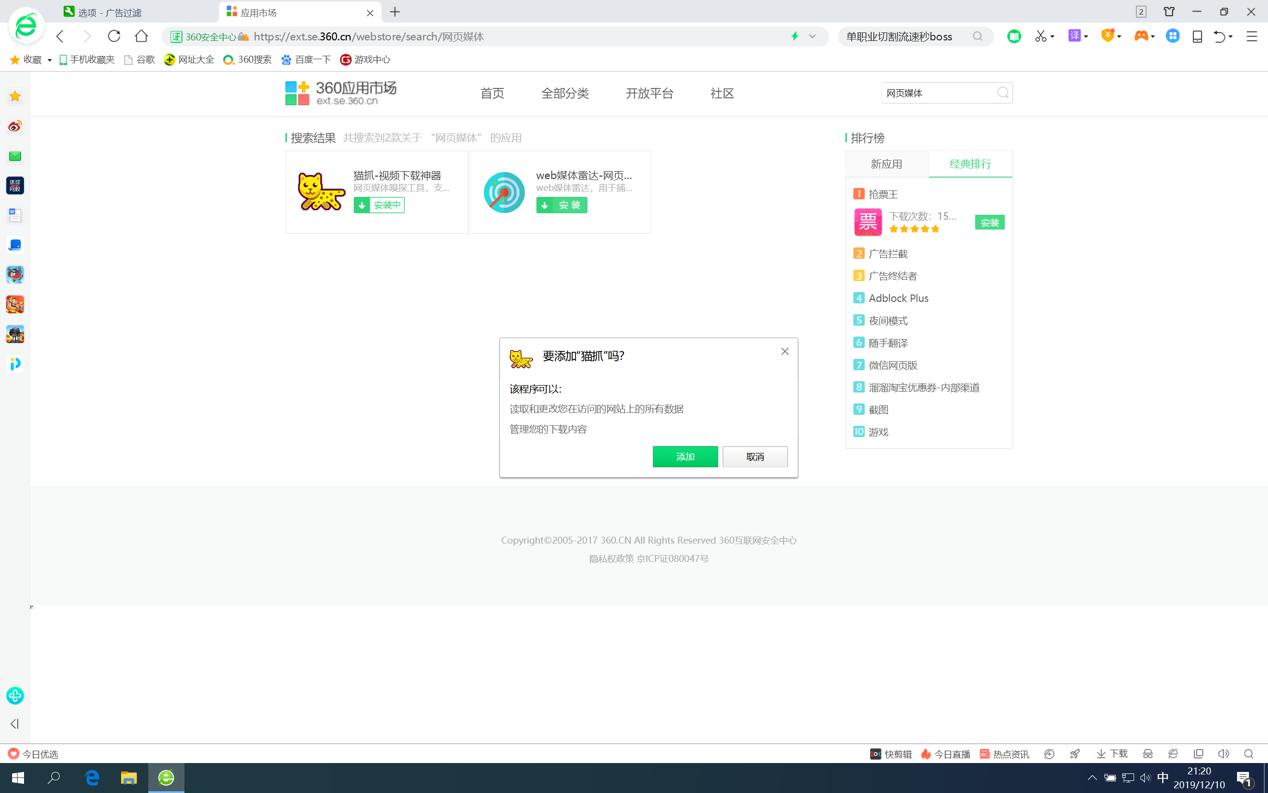Viewport: 1268px width, 793px height.
Task: Open 快剪辑 in the status bar
Action: coord(890,754)
